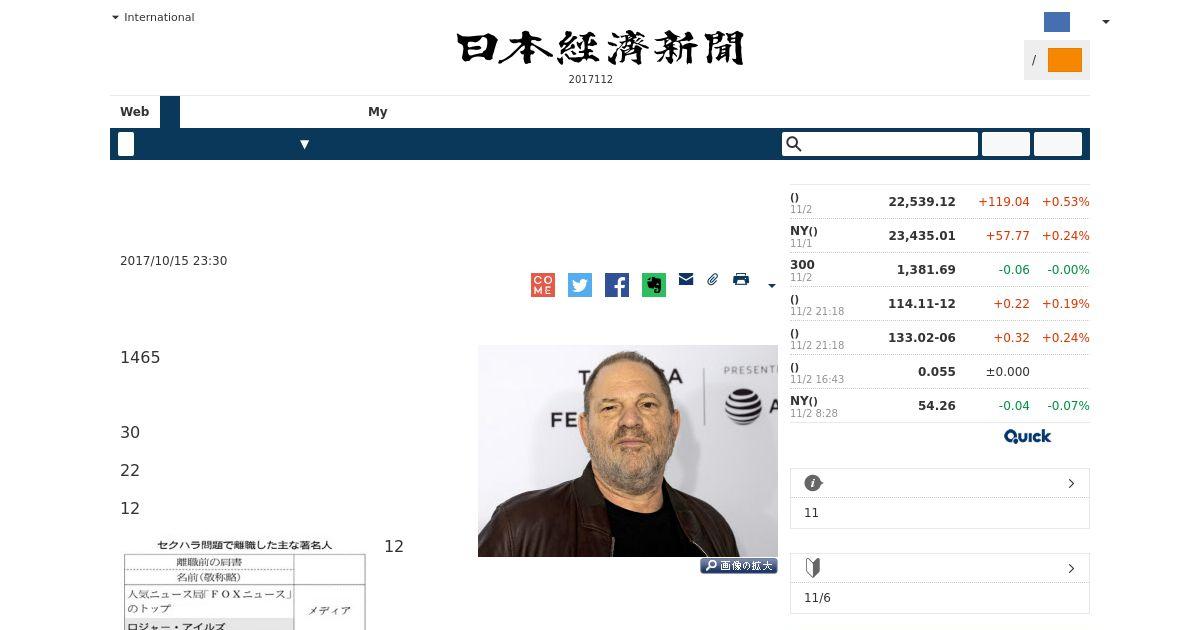Click the number 1465 in article

[x=140, y=358]
